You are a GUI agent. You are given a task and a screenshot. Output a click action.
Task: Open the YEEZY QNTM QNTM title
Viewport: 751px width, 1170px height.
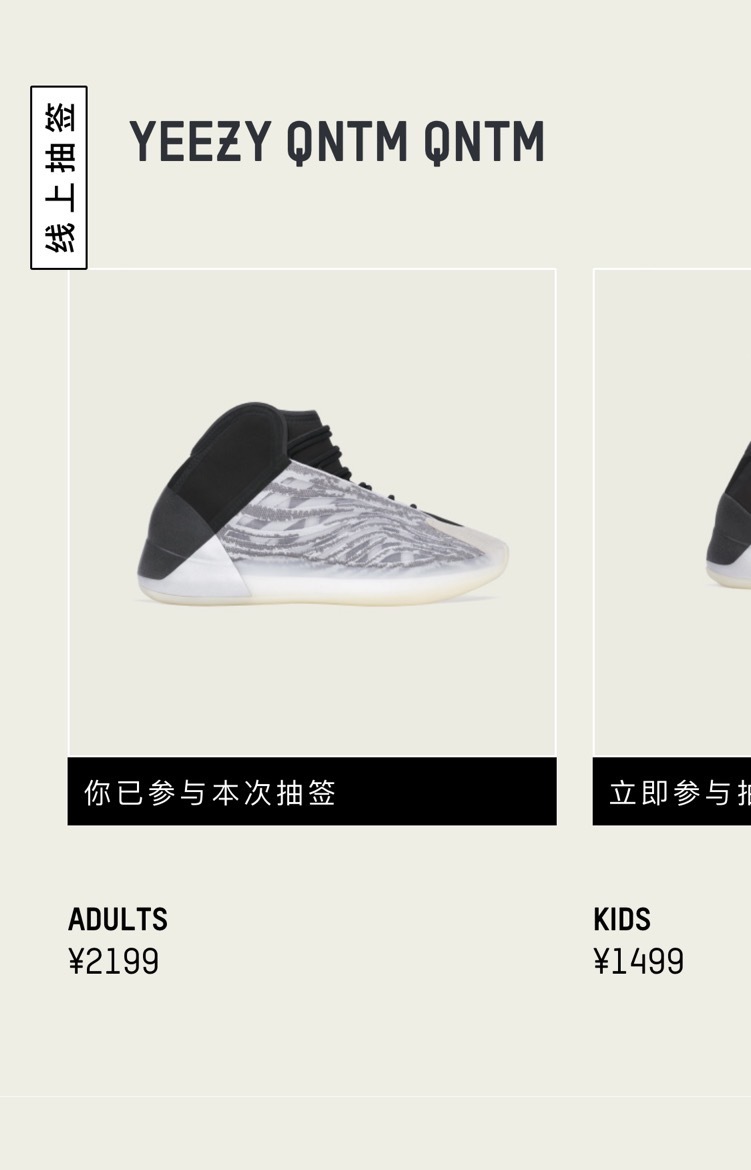(337, 142)
